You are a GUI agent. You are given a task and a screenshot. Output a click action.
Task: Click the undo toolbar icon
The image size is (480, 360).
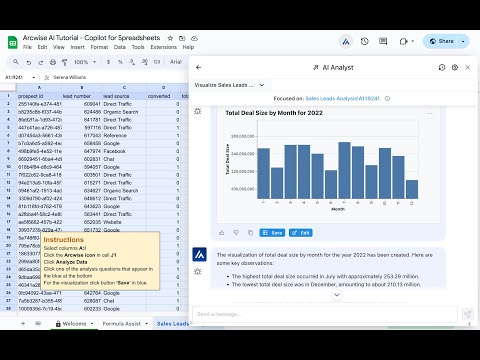click(29, 62)
